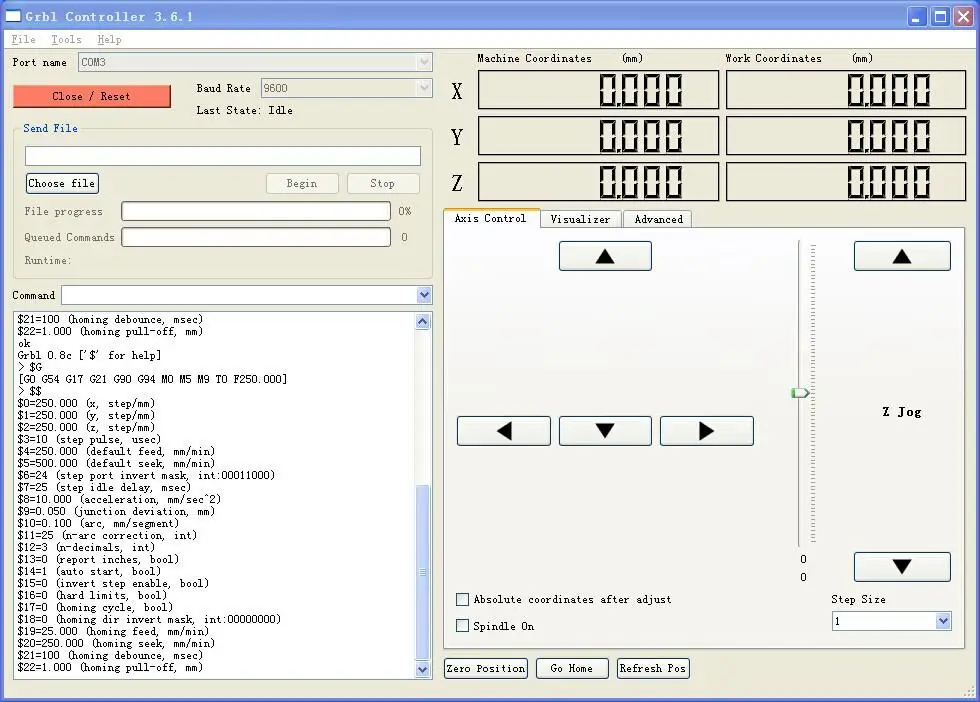
Task: Click the Machine Coordinates Z display
Action: tap(599, 182)
